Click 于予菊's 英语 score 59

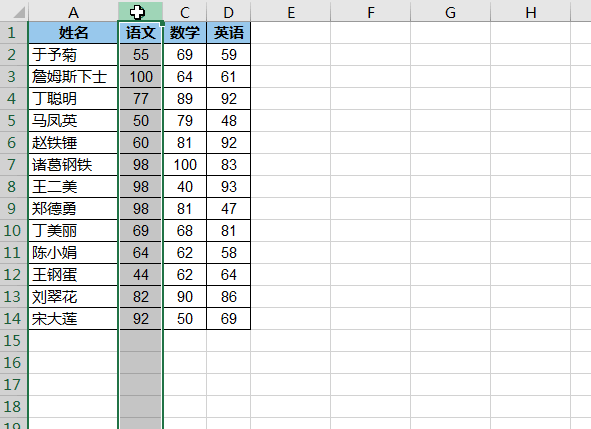click(x=228, y=55)
